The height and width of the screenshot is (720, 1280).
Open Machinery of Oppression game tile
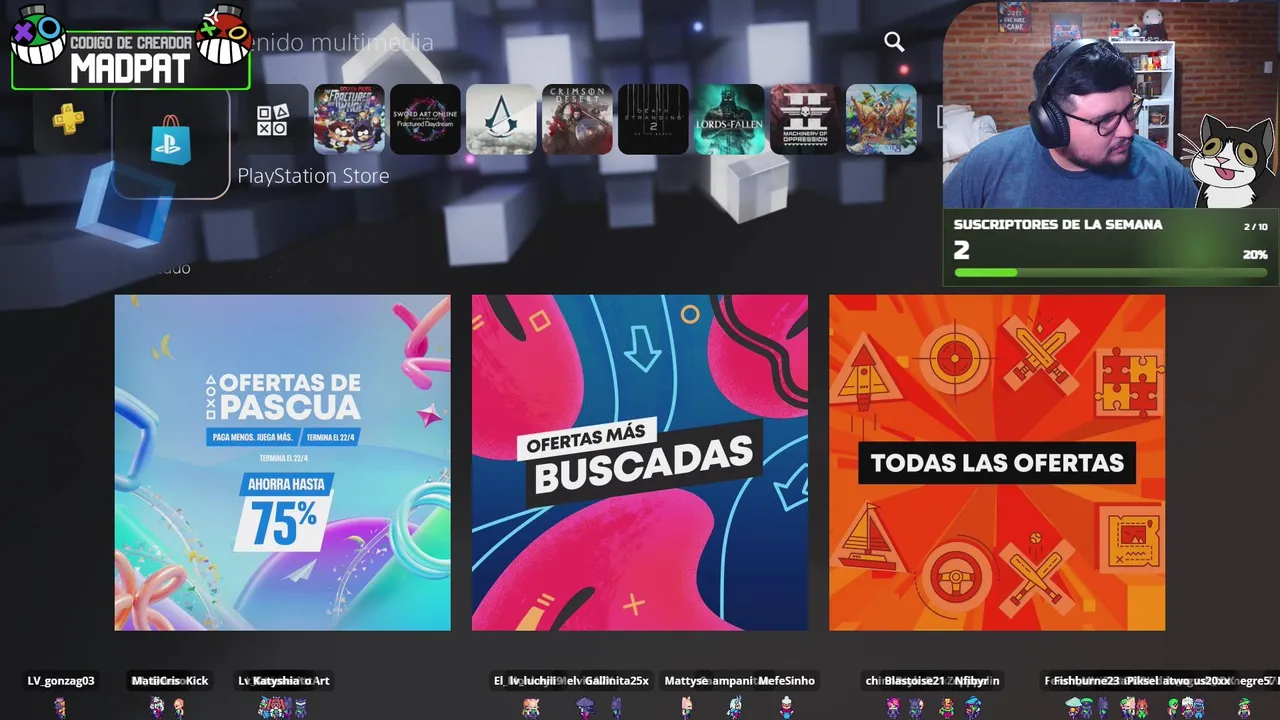(x=805, y=119)
